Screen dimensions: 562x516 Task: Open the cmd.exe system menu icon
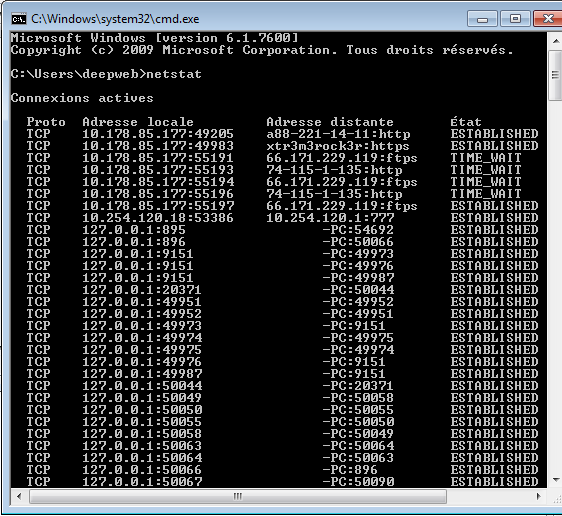(19, 19)
